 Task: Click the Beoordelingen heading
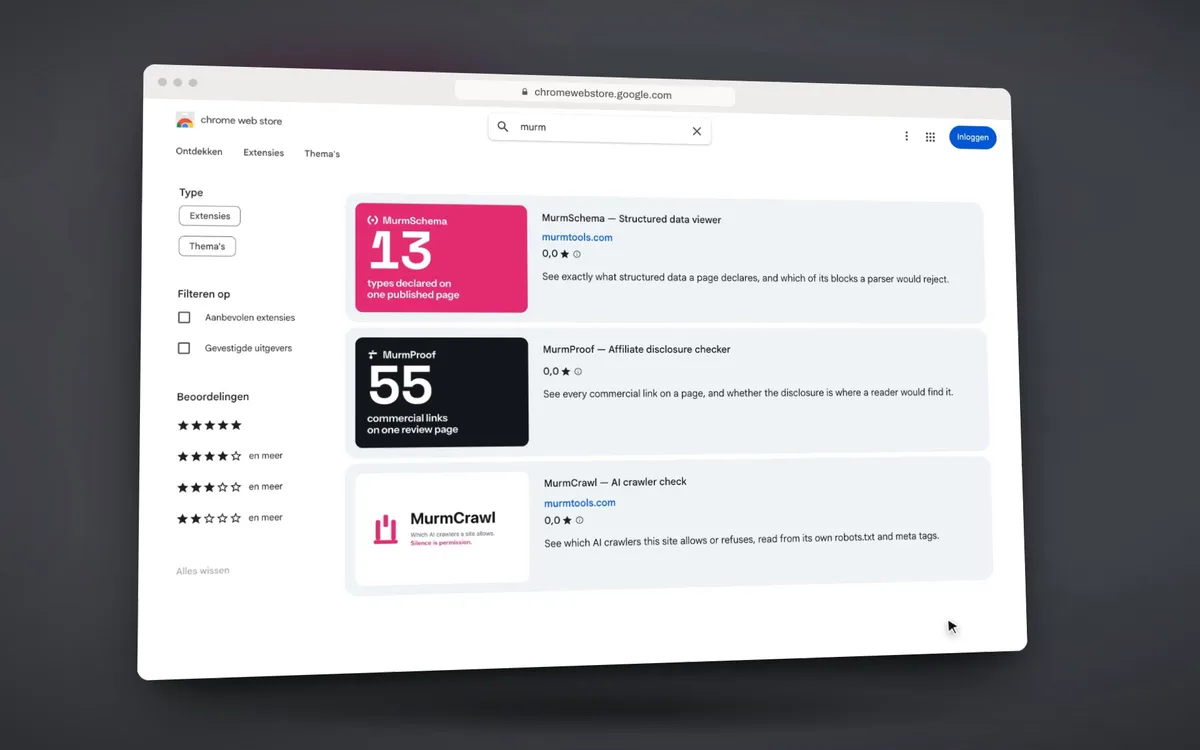(213, 397)
